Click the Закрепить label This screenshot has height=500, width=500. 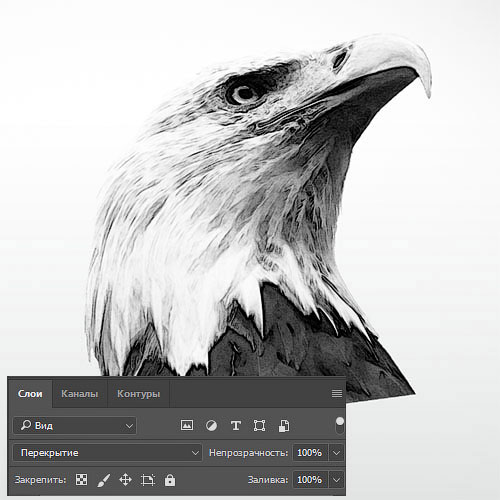[x=40, y=480]
